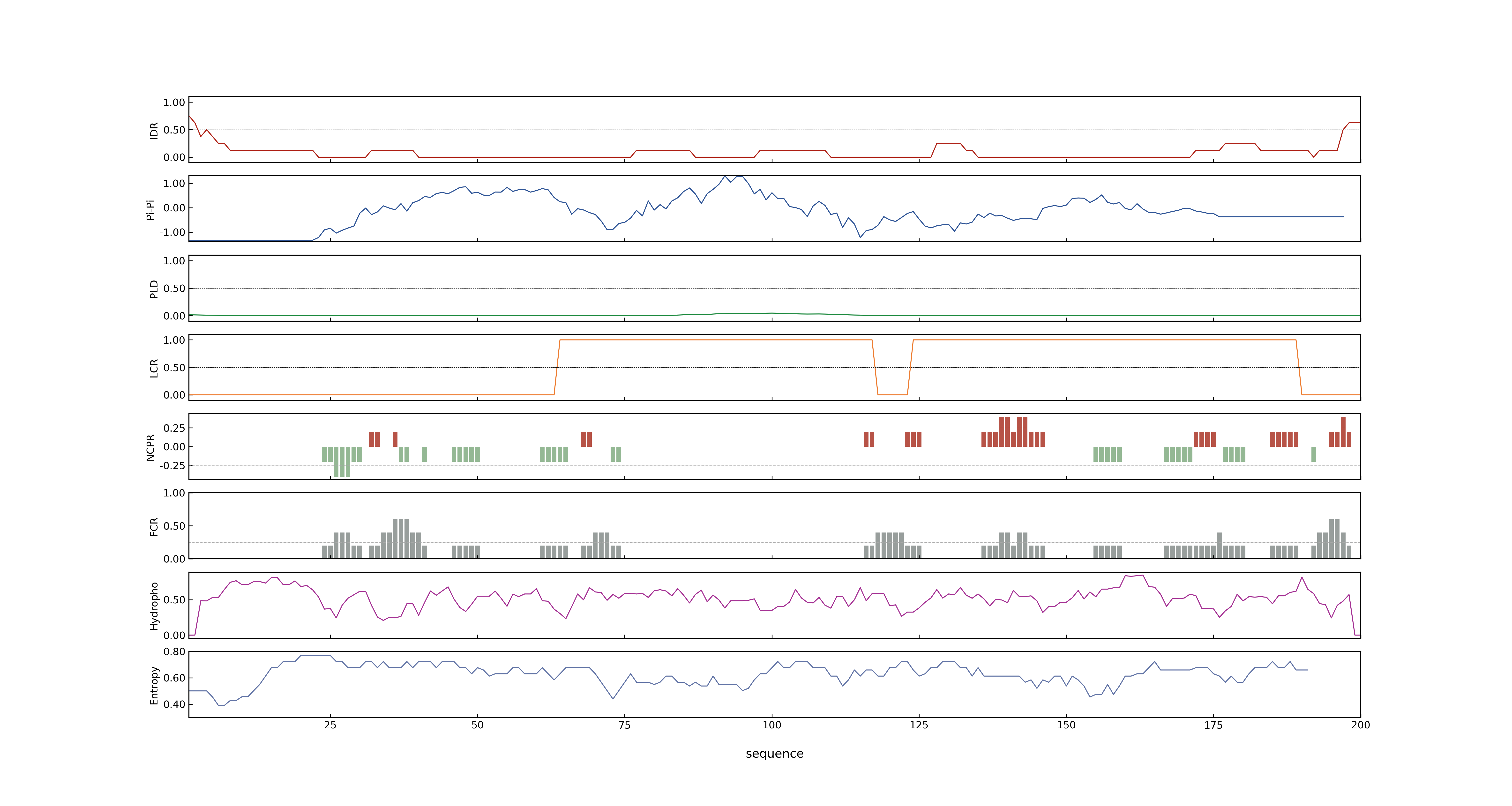This screenshot has height=806, width=1512.
Task: Click the 0.60 tick on Entropy axis
Action: tap(174, 678)
